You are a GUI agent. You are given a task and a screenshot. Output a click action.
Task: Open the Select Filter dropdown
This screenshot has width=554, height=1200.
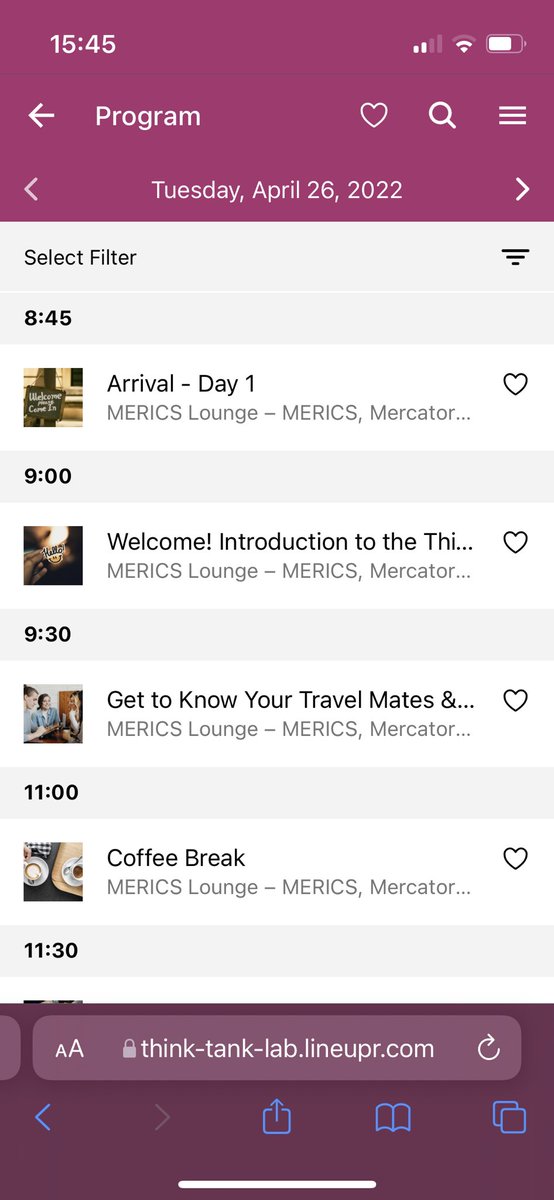tap(277, 257)
